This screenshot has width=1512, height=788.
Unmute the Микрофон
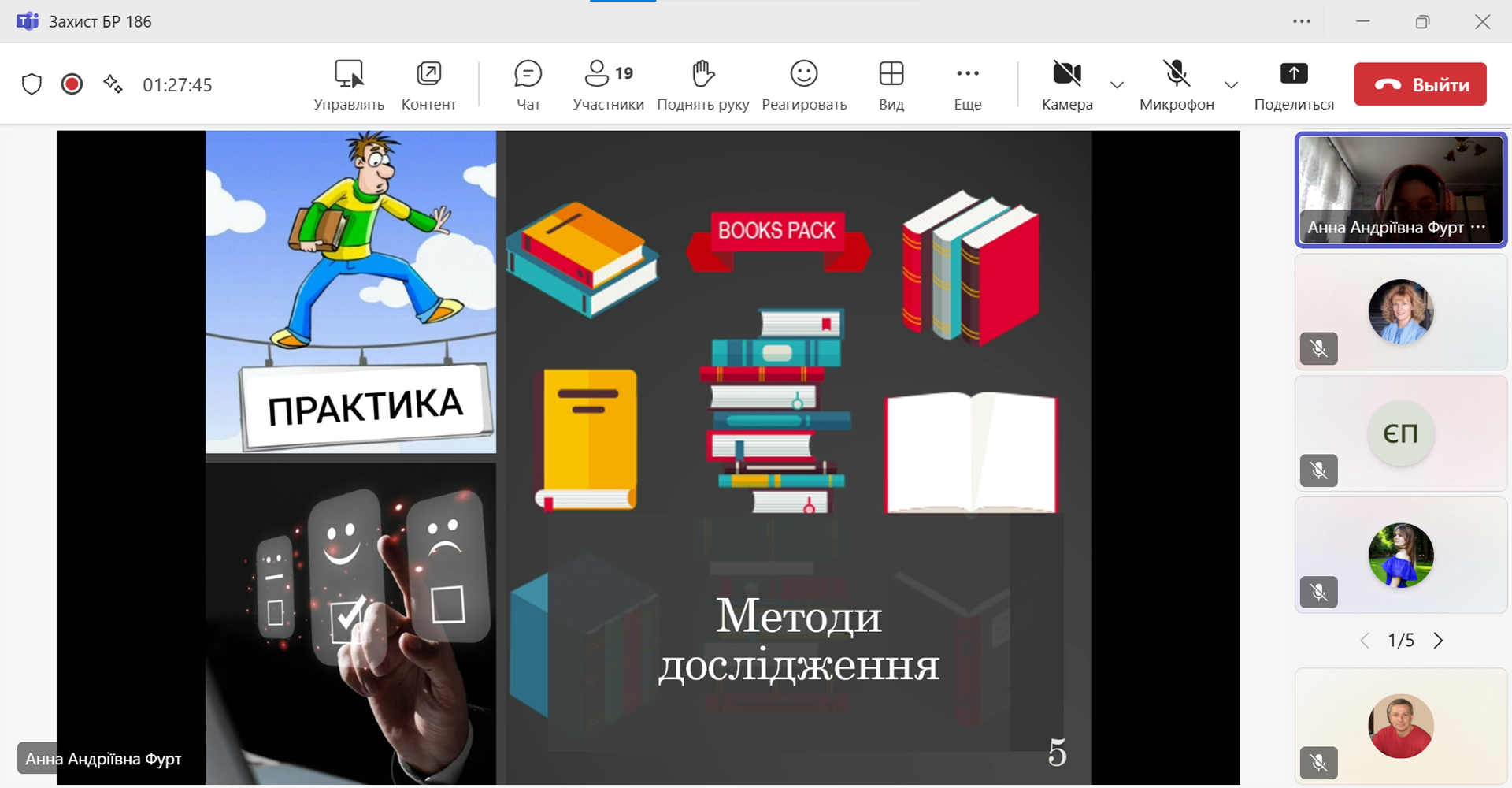[1177, 84]
